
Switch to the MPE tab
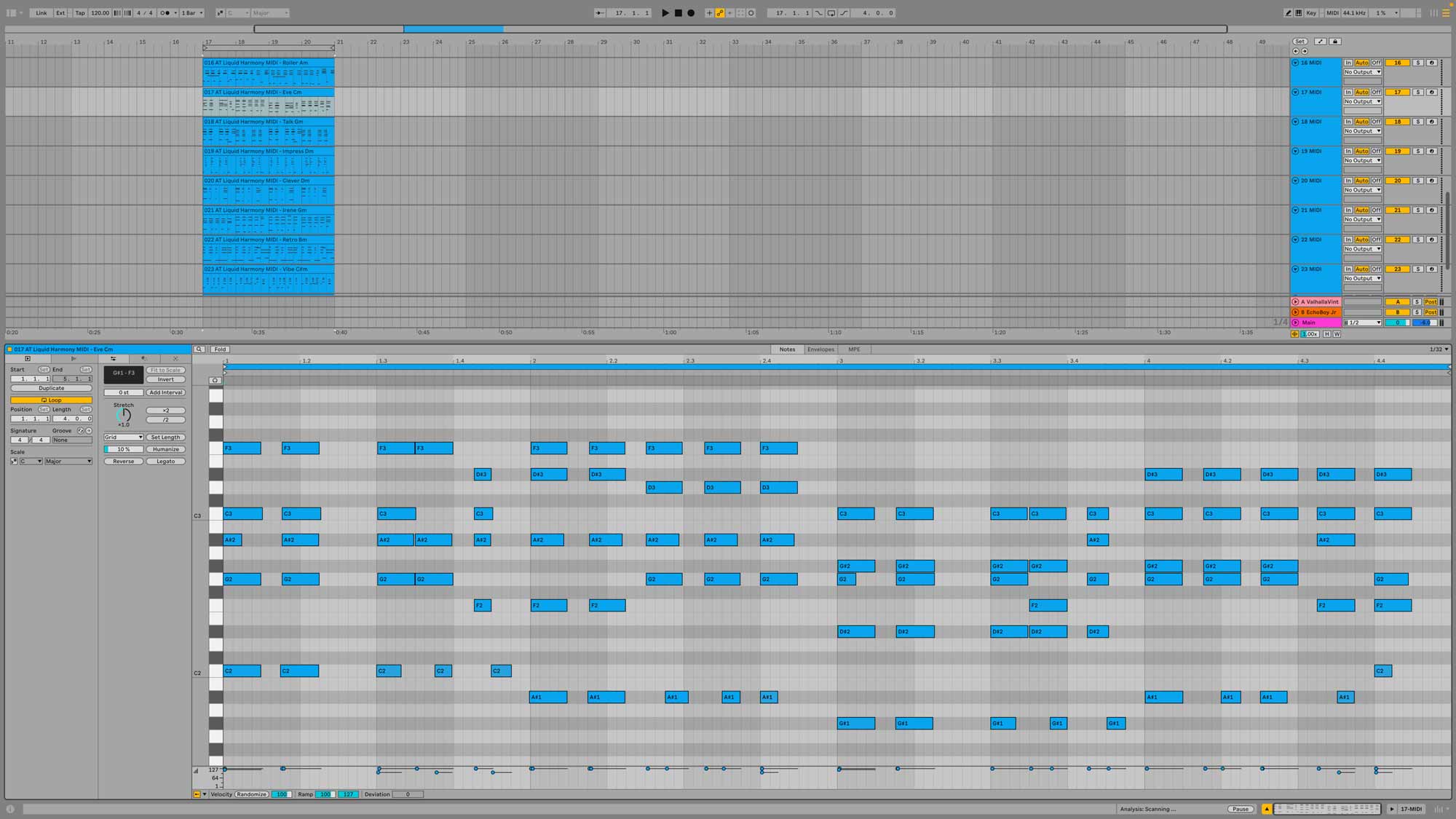pos(854,349)
